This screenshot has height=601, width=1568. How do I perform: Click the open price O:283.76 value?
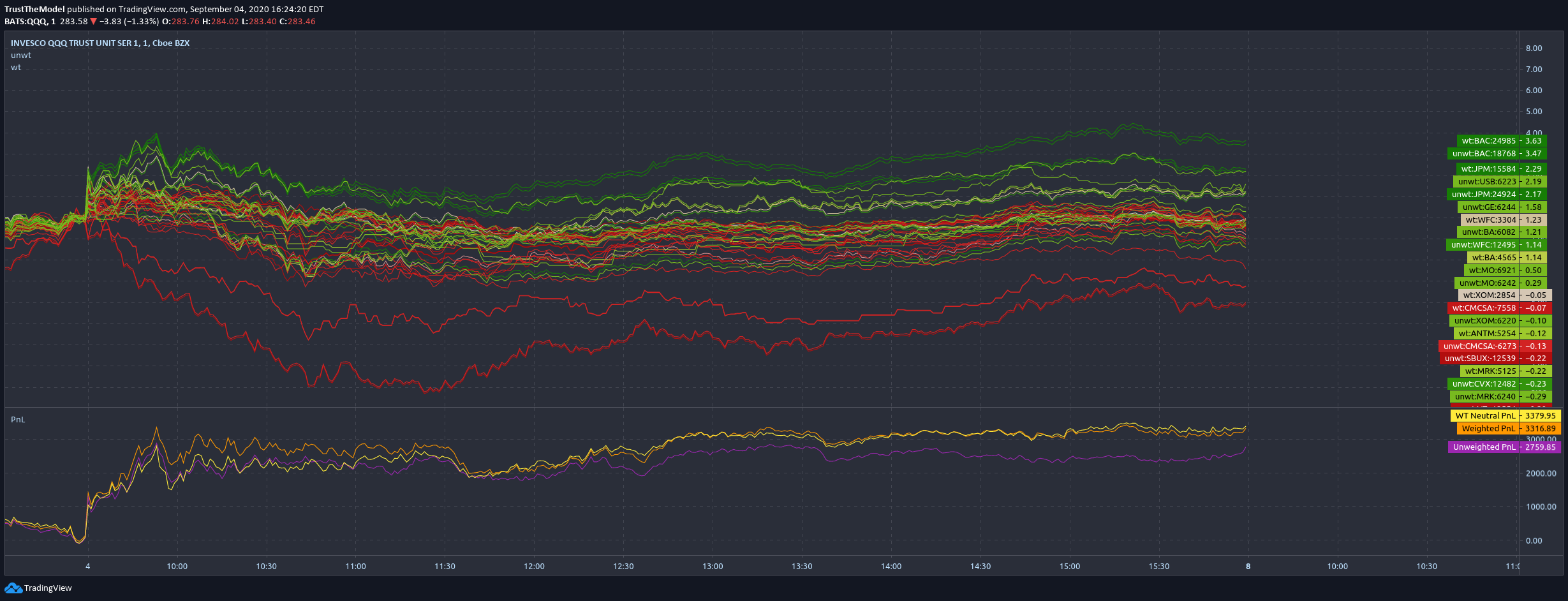[181, 21]
